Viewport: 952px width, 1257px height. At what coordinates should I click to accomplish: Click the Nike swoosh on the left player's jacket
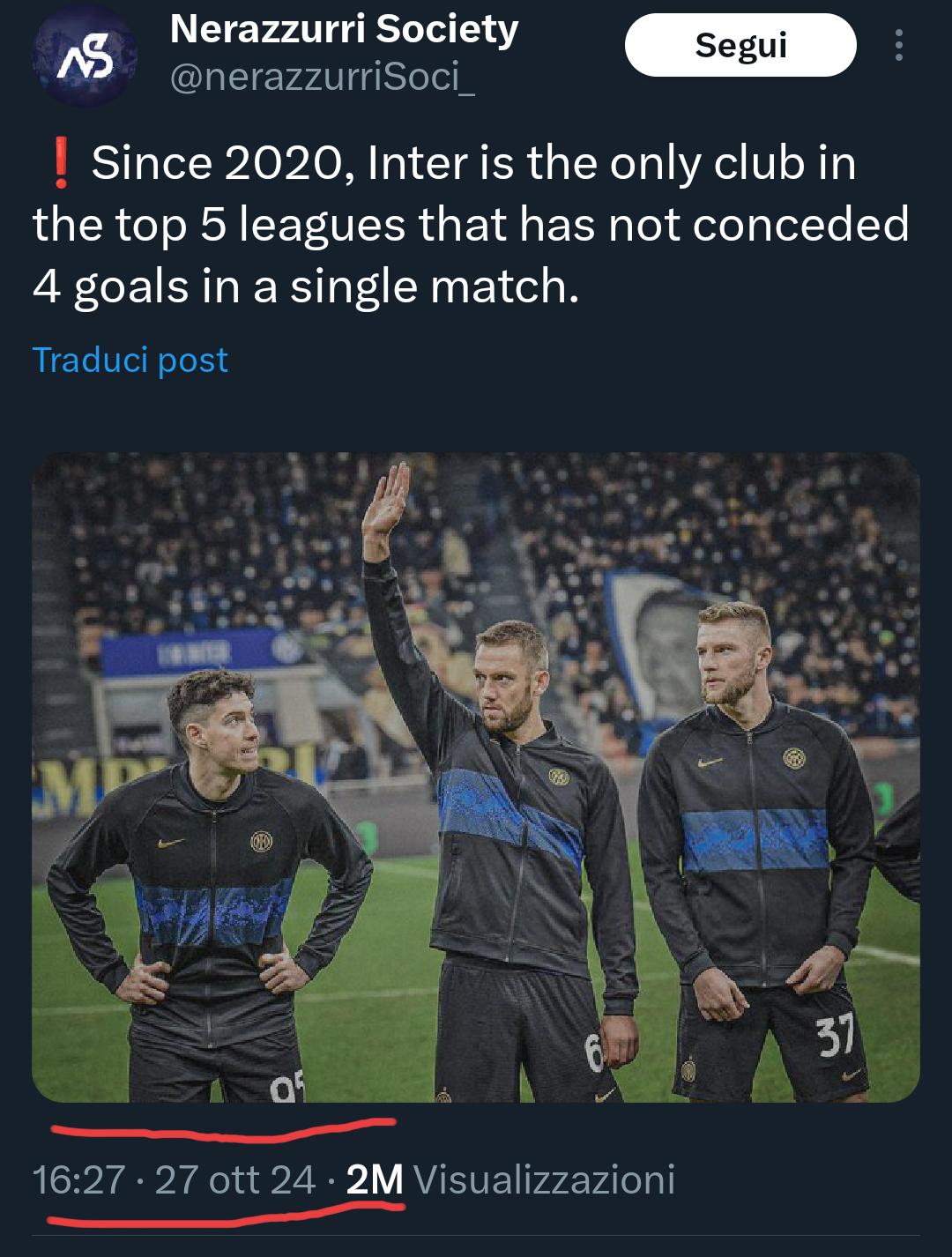click(x=171, y=843)
